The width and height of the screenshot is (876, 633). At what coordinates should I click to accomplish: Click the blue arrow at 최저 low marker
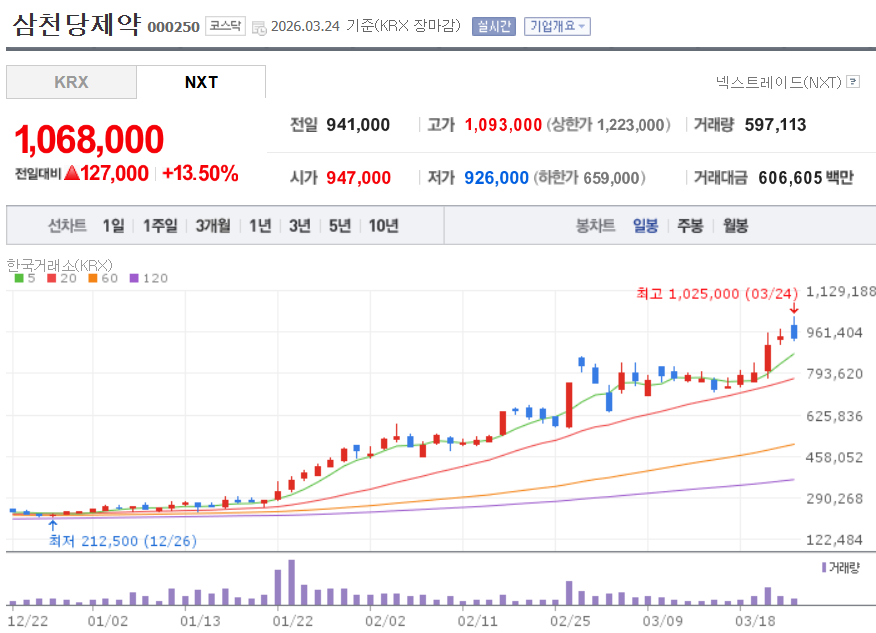pyautogui.click(x=52, y=524)
